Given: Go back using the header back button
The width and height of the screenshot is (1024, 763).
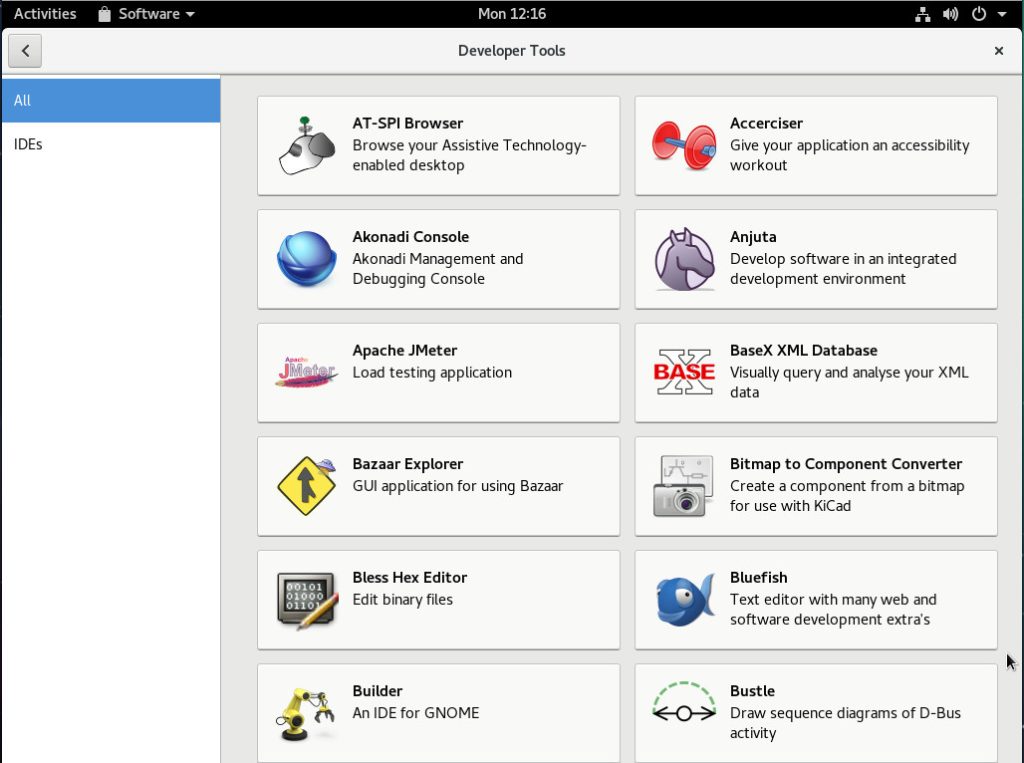Looking at the screenshot, I should point(25,51).
